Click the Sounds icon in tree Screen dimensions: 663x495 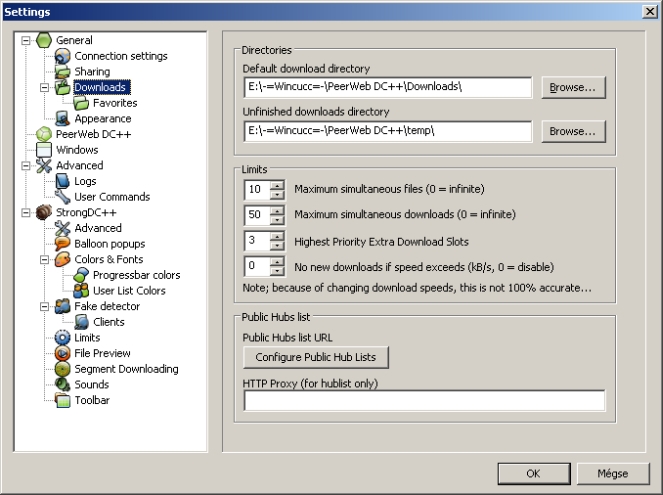click(63, 385)
